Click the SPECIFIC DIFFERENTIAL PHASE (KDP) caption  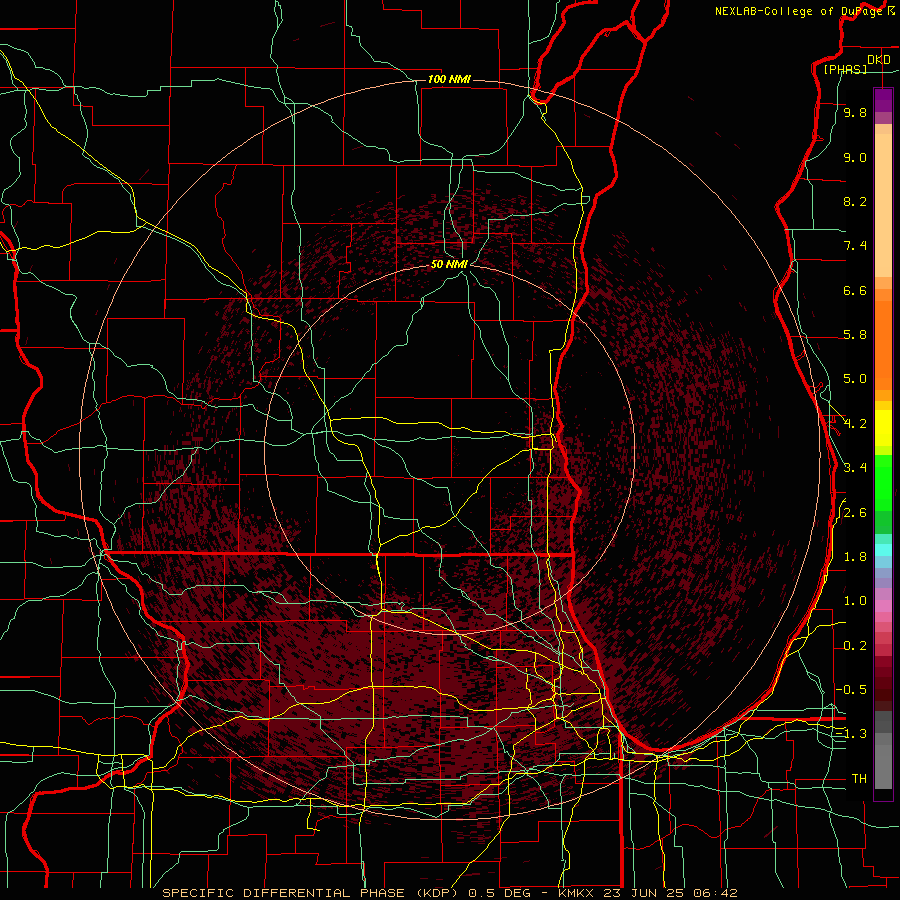click(312, 893)
